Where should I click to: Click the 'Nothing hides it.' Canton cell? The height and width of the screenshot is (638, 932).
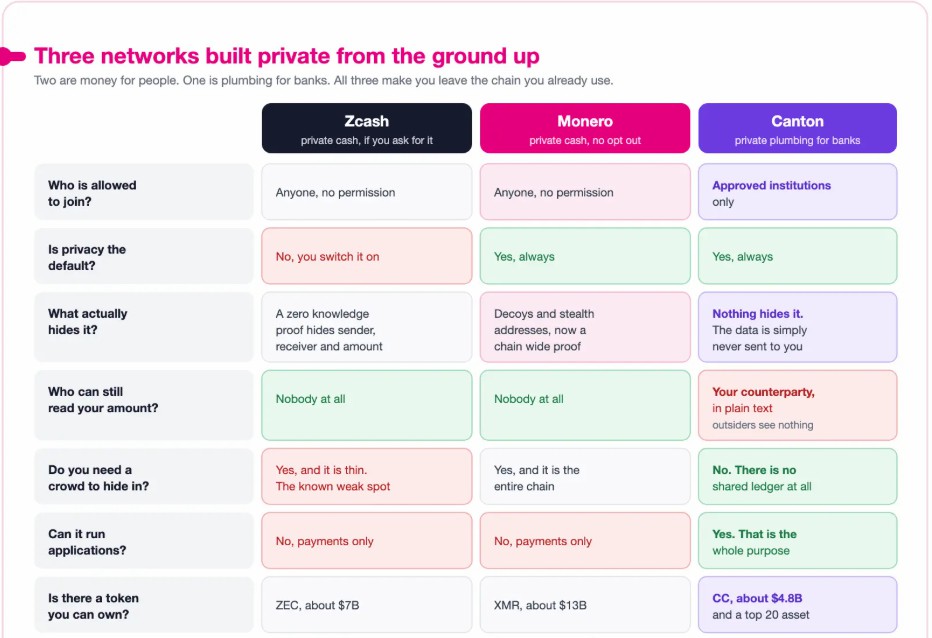click(797, 327)
